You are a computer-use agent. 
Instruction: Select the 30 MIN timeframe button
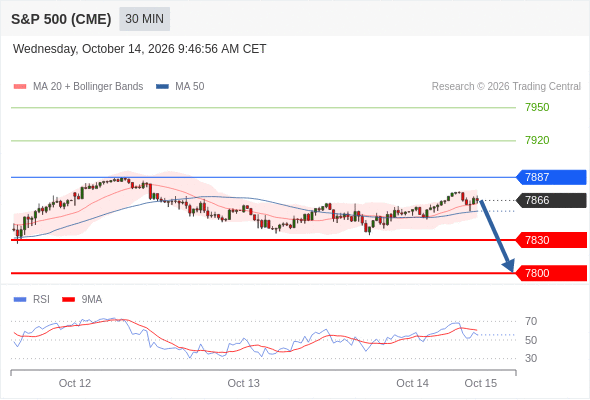(x=144, y=19)
